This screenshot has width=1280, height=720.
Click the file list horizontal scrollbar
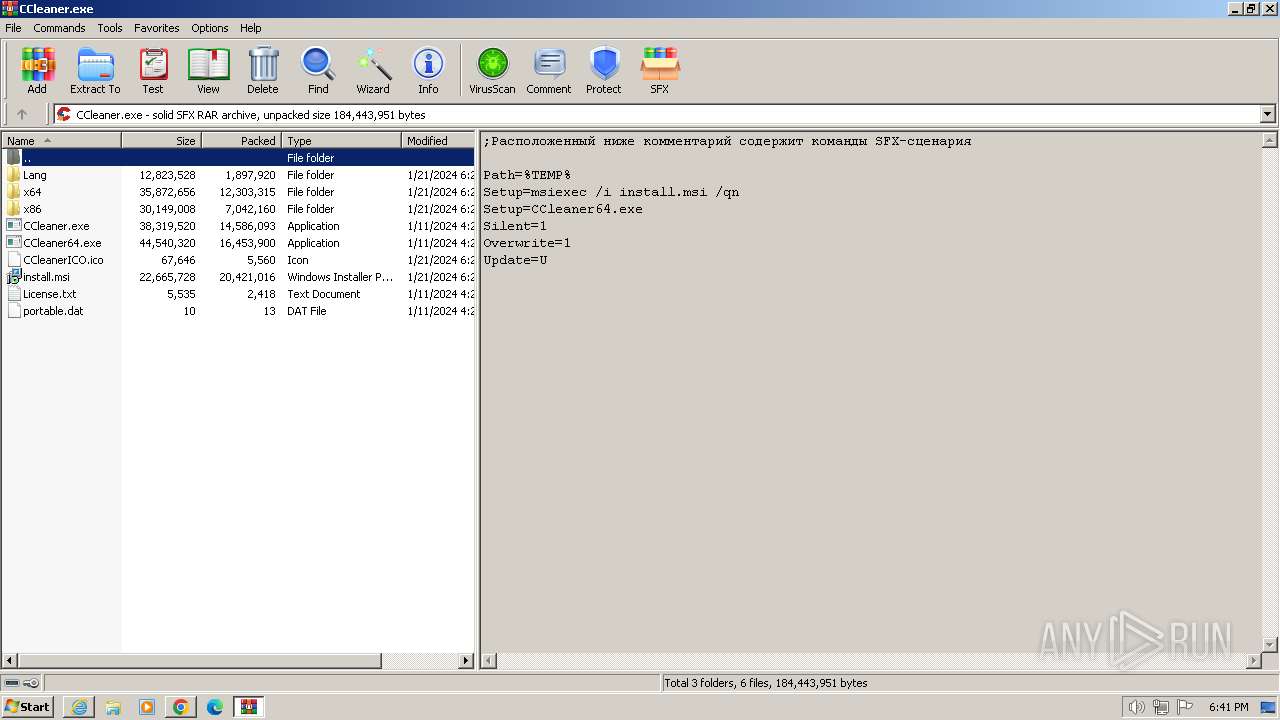(x=200, y=661)
